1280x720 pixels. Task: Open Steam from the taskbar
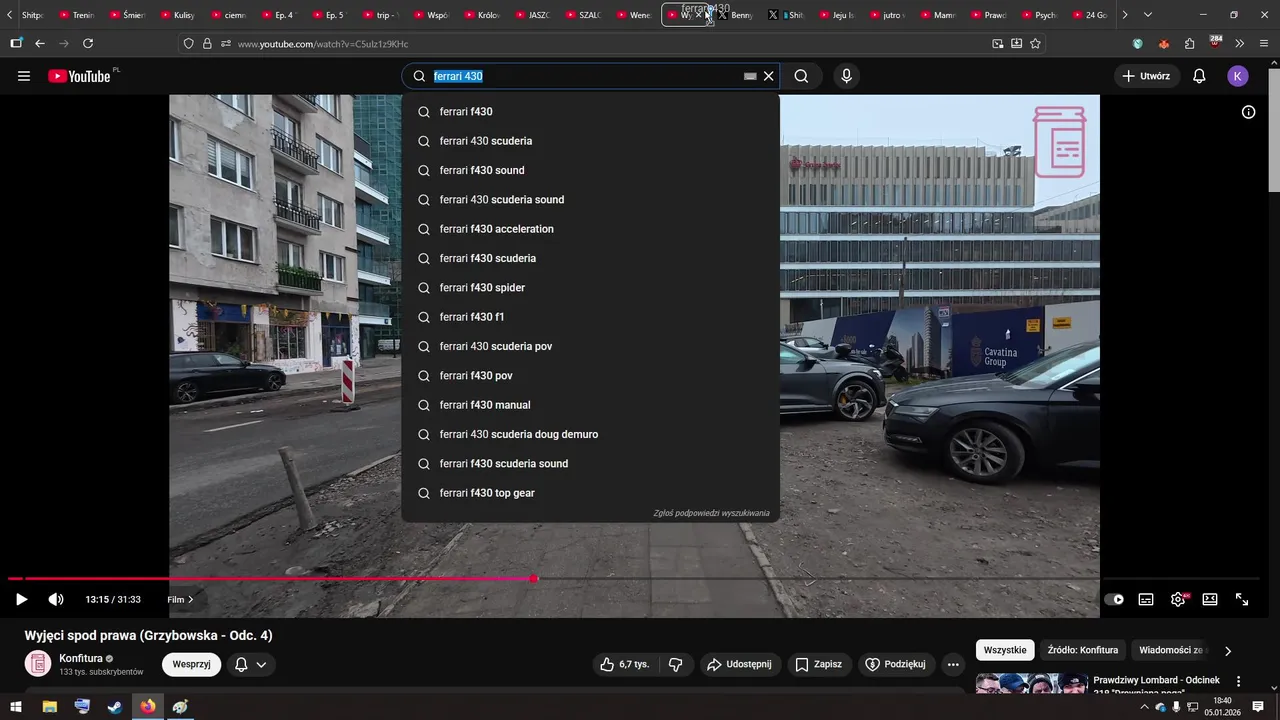(115, 707)
